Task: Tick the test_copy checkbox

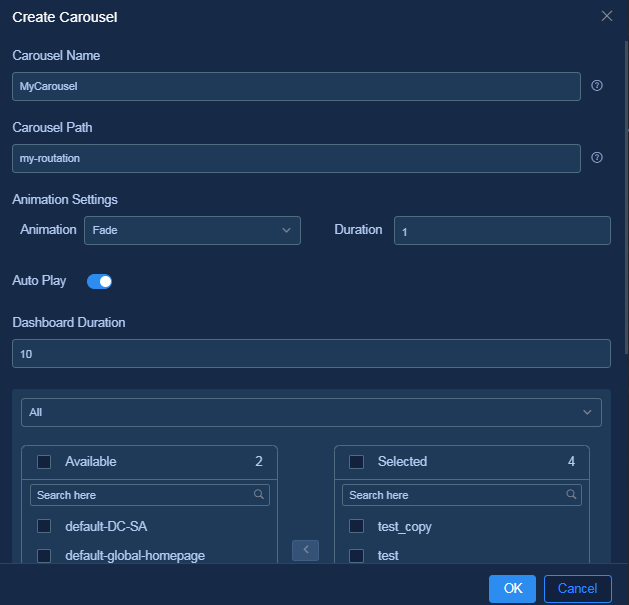Action: (356, 526)
